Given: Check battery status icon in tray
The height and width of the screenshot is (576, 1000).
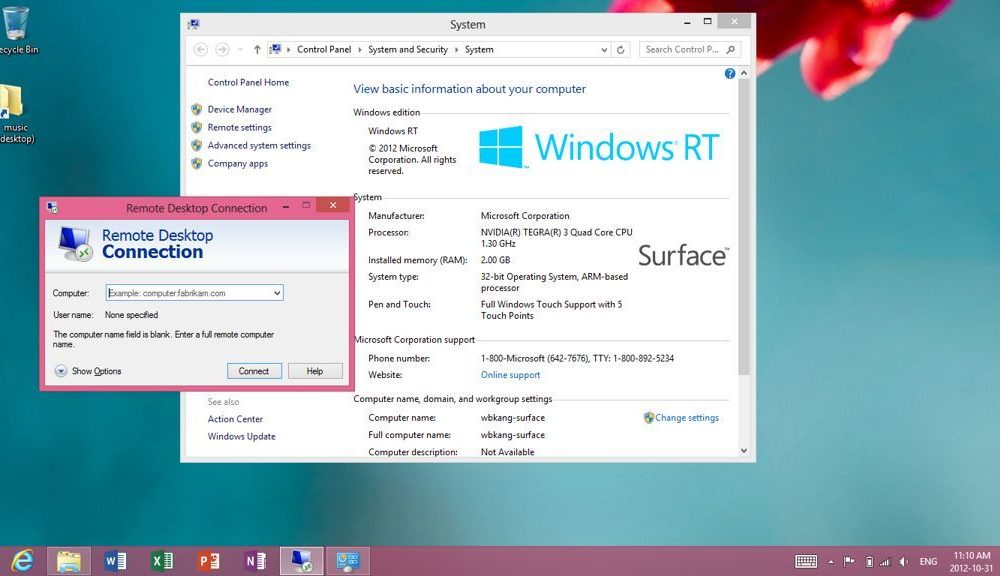Looking at the screenshot, I should point(869,561).
